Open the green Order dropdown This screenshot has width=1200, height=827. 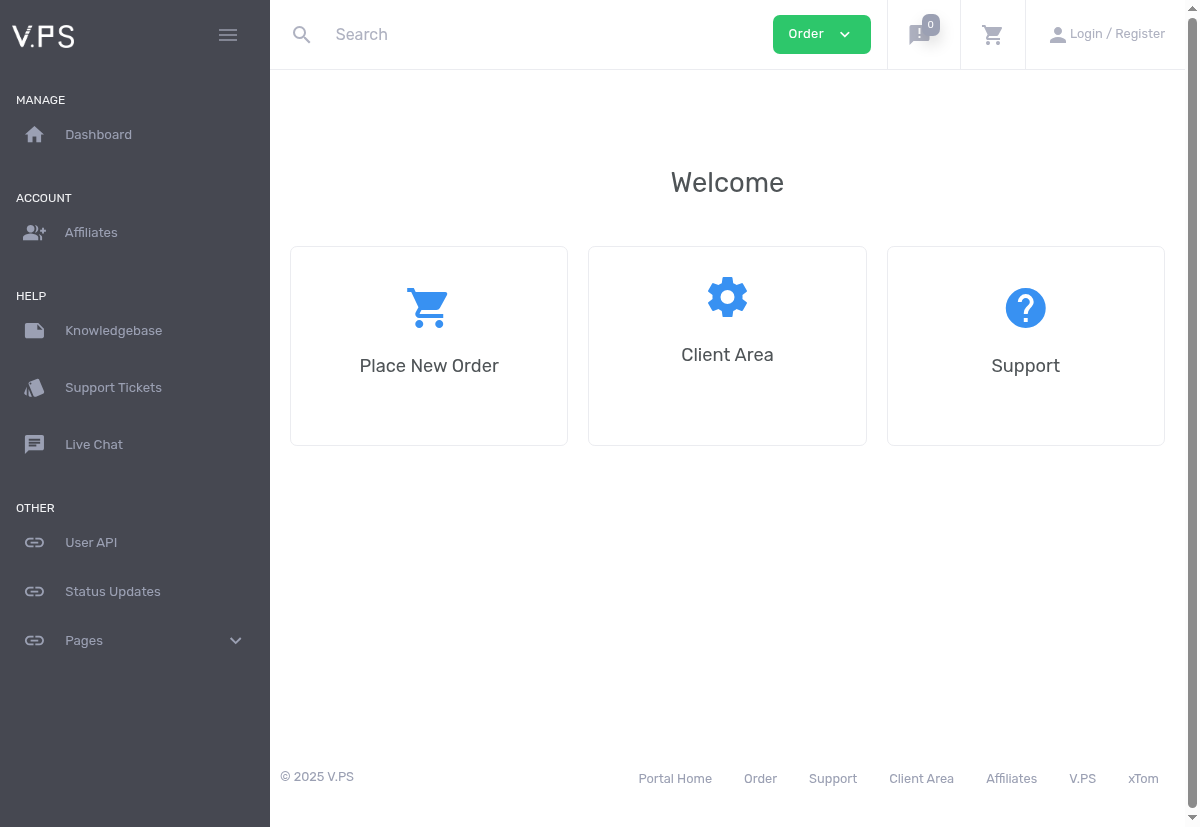822,35
